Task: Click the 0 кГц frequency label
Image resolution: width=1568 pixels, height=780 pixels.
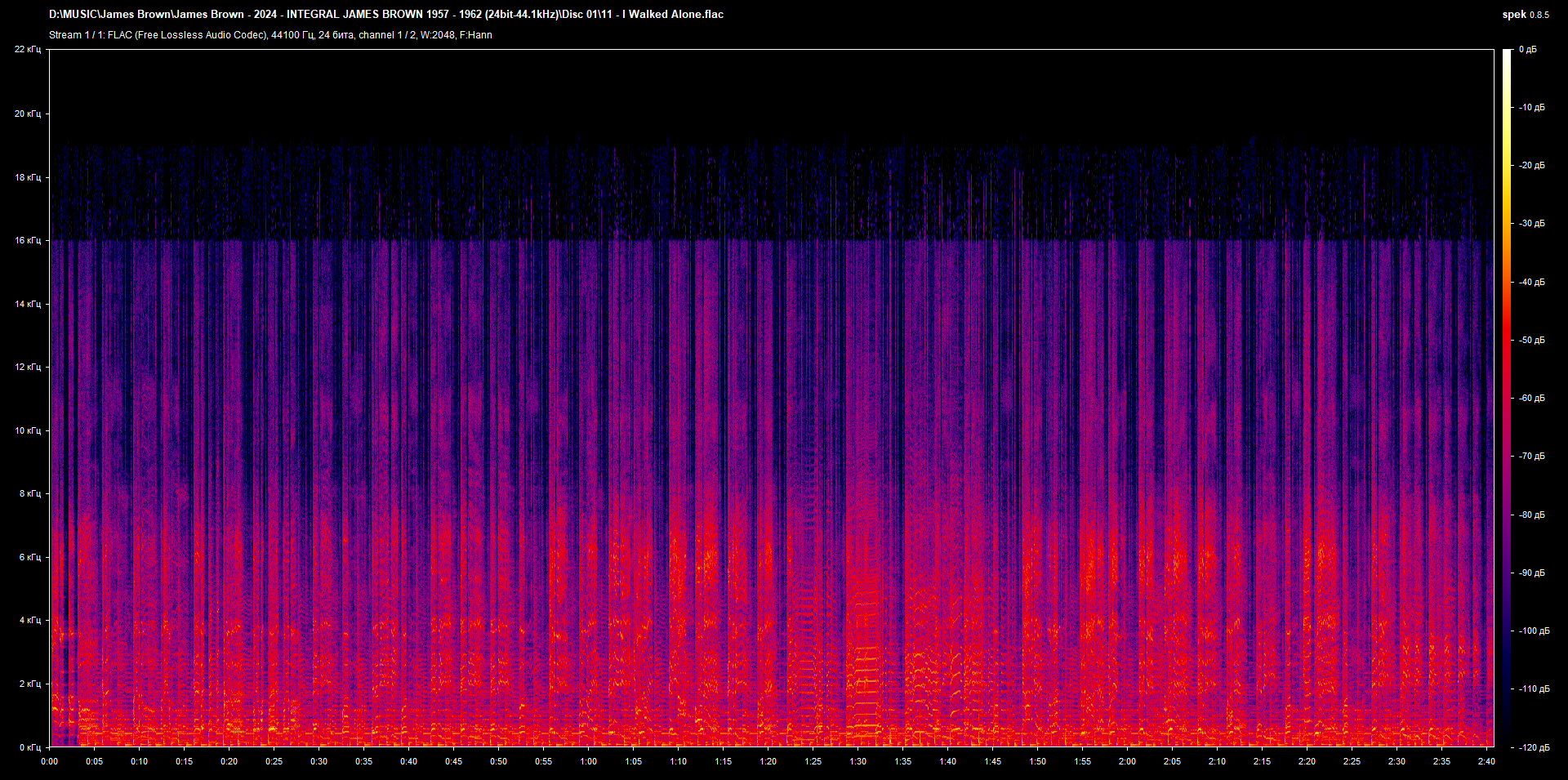Action: [x=30, y=747]
